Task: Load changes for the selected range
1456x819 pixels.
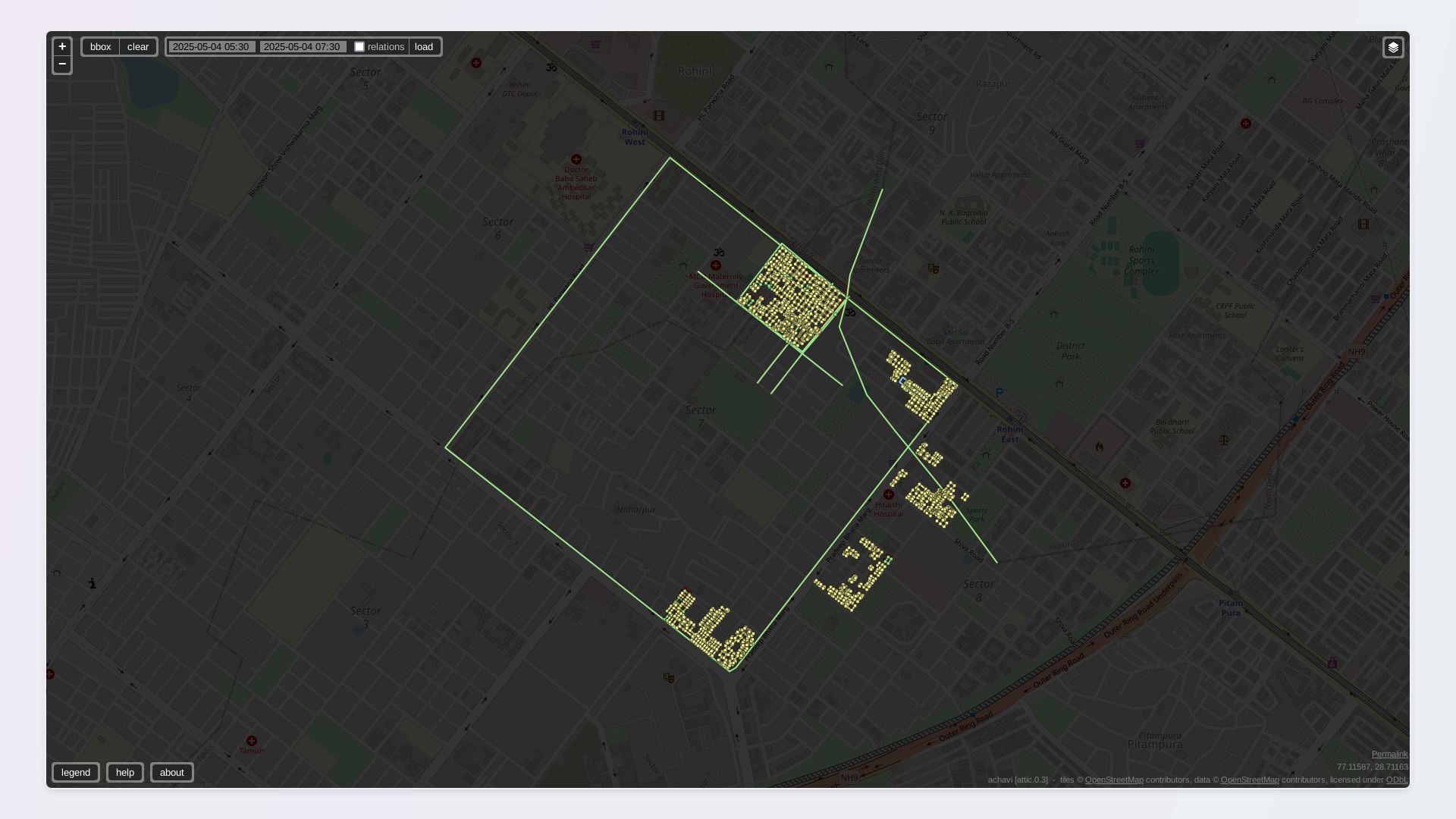Action: pyautogui.click(x=424, y=47)
